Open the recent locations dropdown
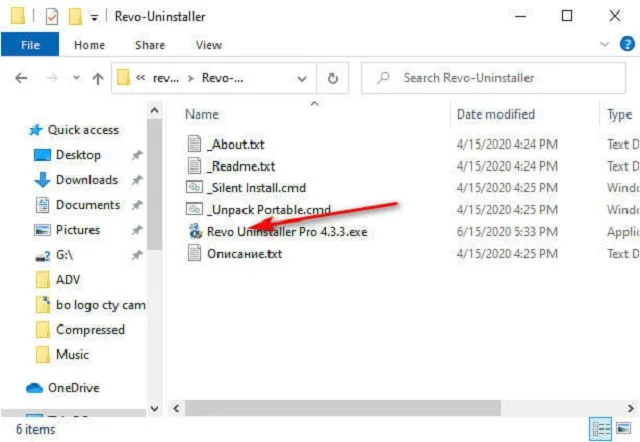Image resolution: width=640 pixels, height=442 pixels. click(76, 78)
